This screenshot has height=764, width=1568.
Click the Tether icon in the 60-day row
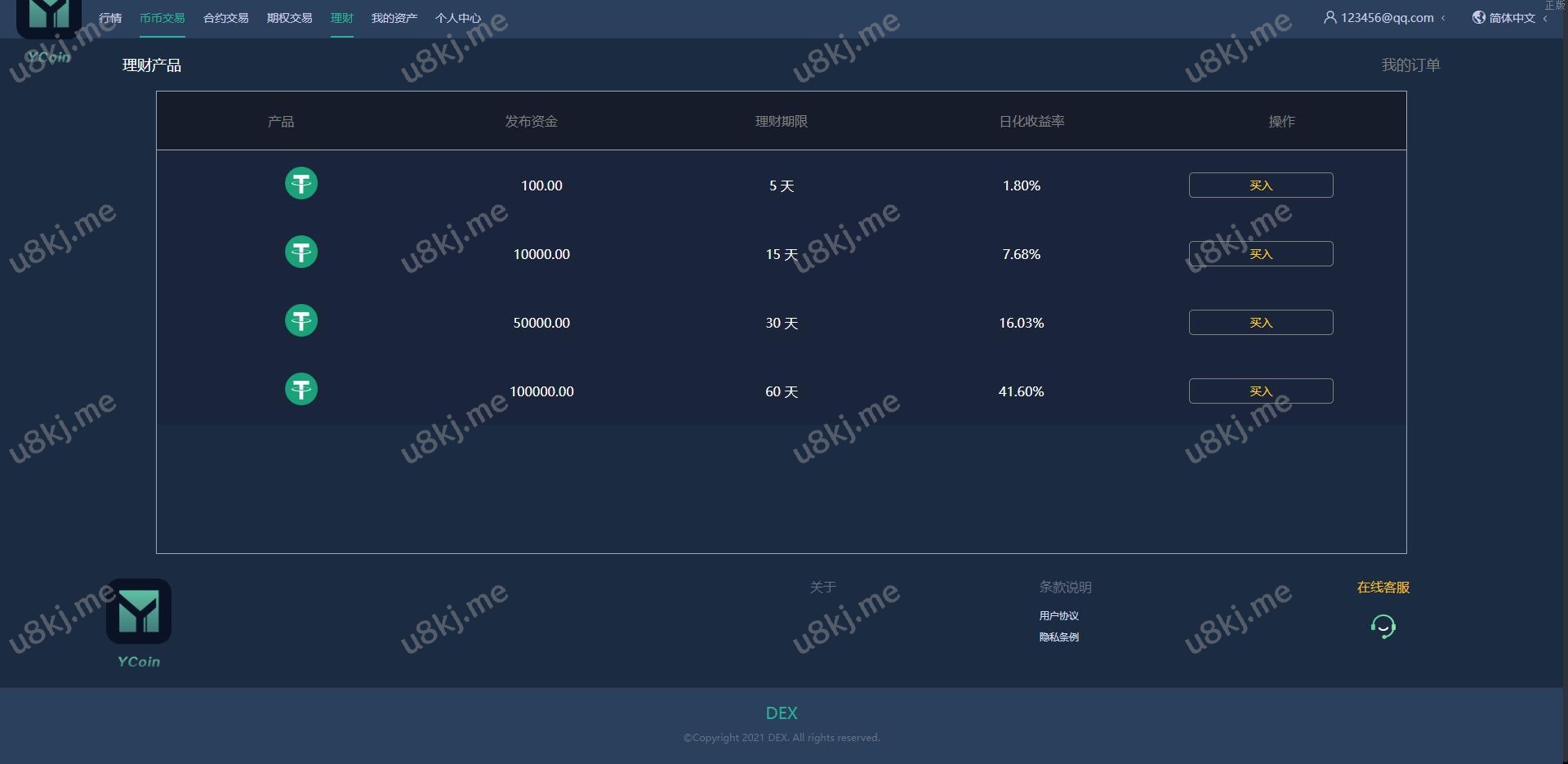301,389
